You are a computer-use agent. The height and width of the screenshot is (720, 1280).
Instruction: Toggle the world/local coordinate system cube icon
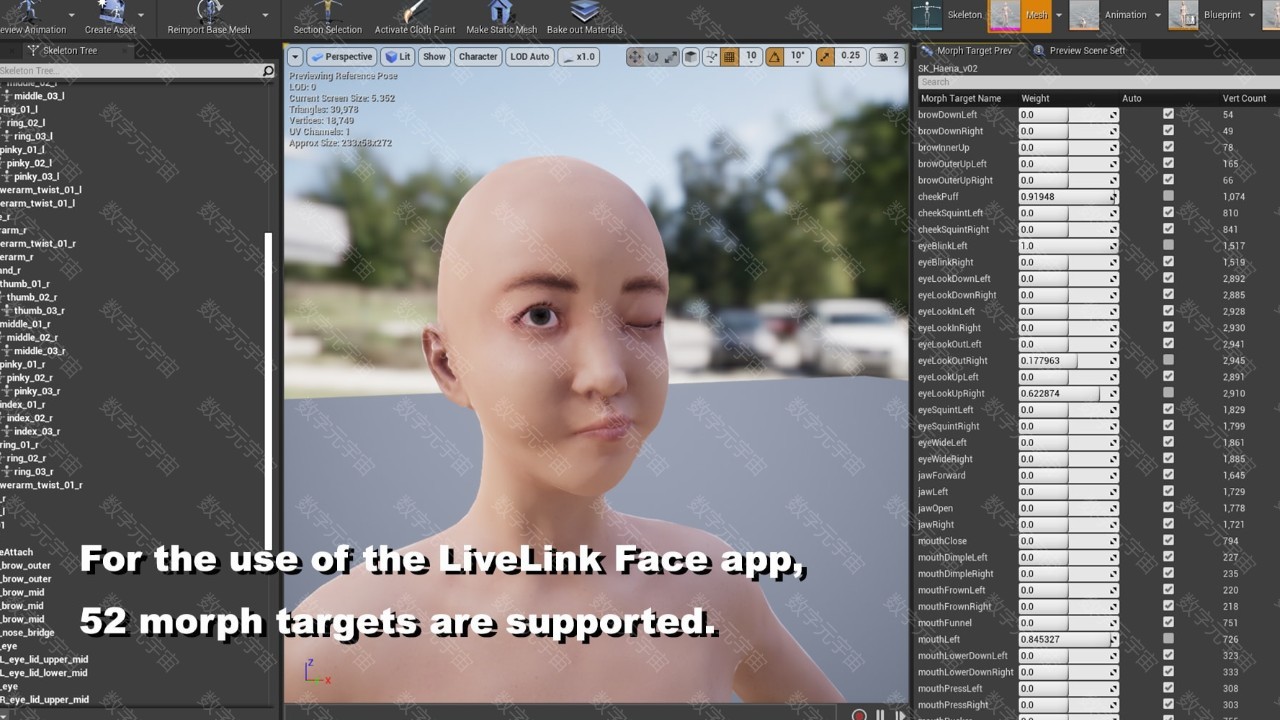tap(691, 57)
